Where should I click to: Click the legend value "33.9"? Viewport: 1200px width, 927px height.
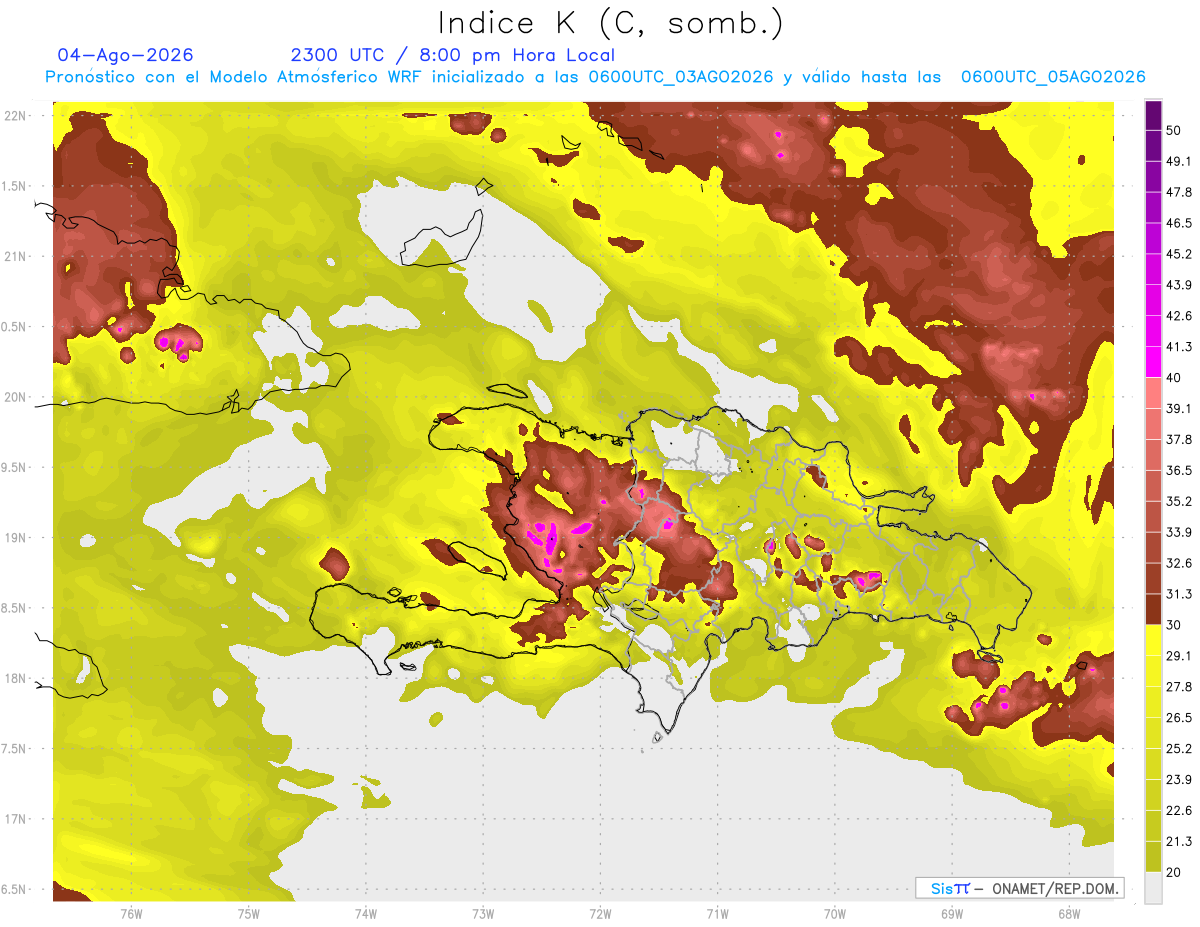tap(1179, 532)
